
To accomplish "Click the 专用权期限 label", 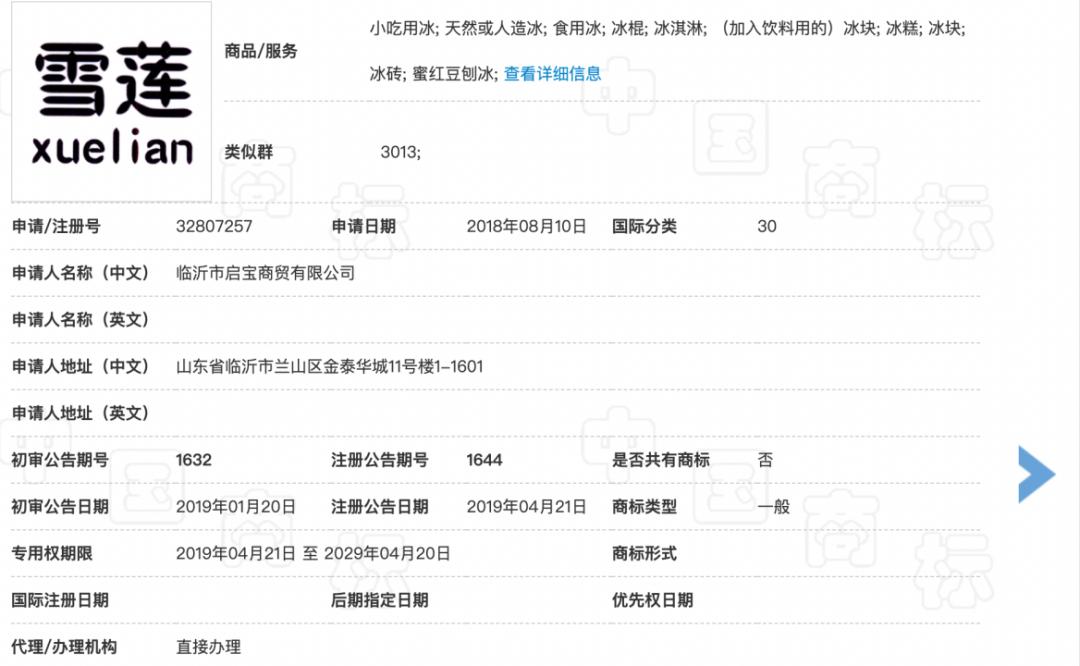I will [x=52, y=554].
